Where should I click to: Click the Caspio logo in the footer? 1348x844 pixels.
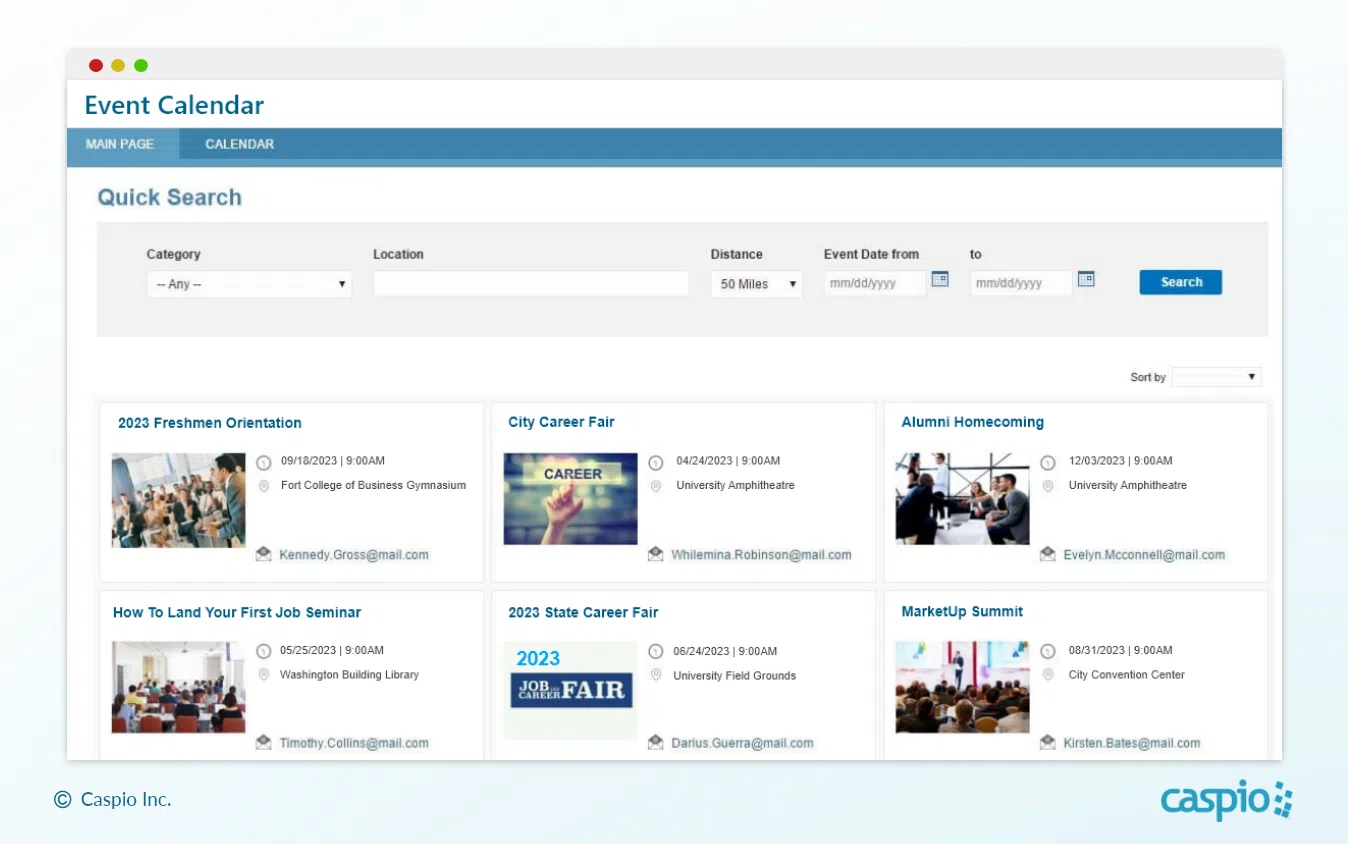tap(1224, 800)
